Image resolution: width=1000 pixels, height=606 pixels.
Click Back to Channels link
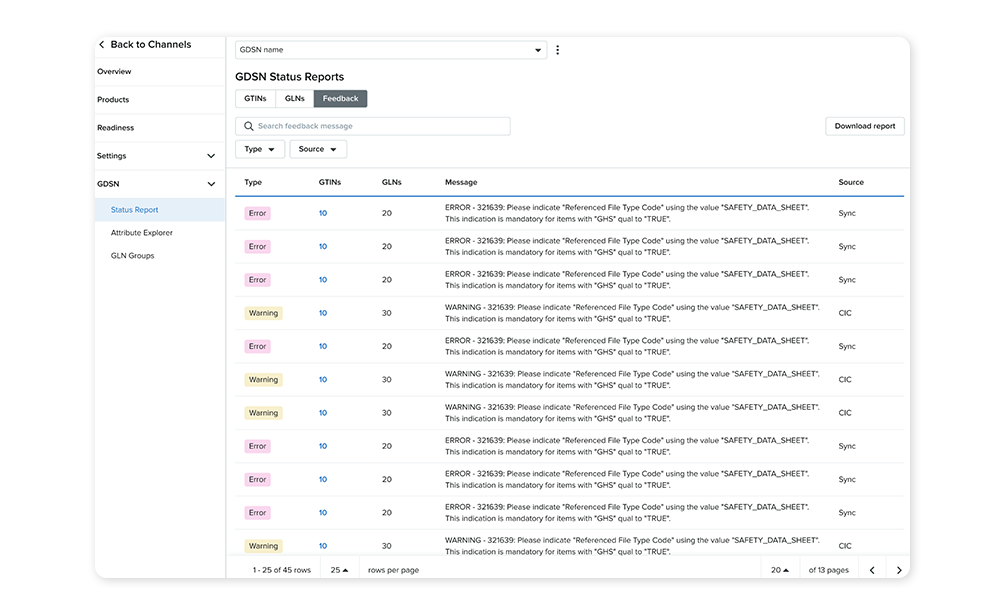pyautogui.click(x=151, y=45)
